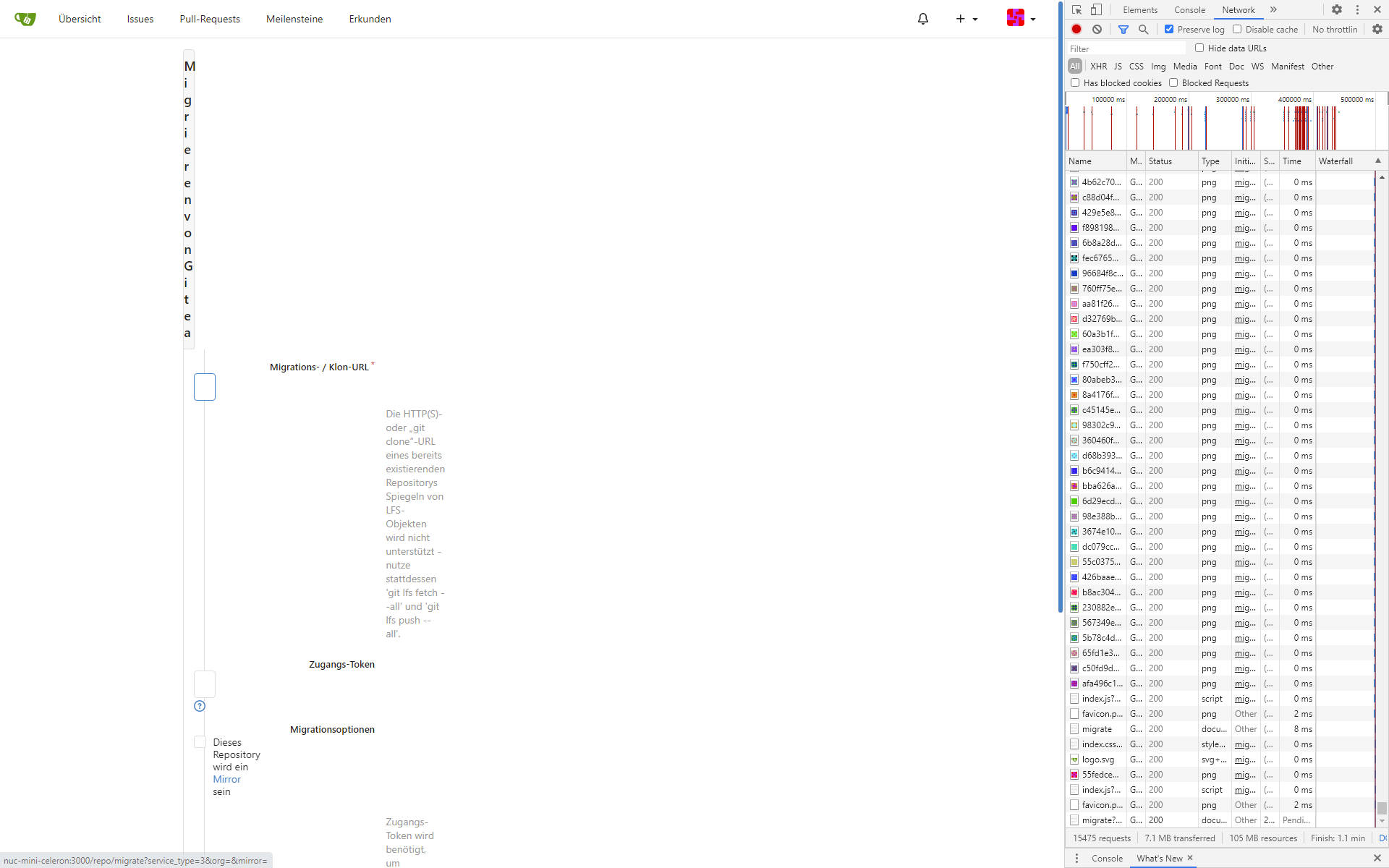
Task: Check Hide data URLs option
Action: click(1199, 48)
